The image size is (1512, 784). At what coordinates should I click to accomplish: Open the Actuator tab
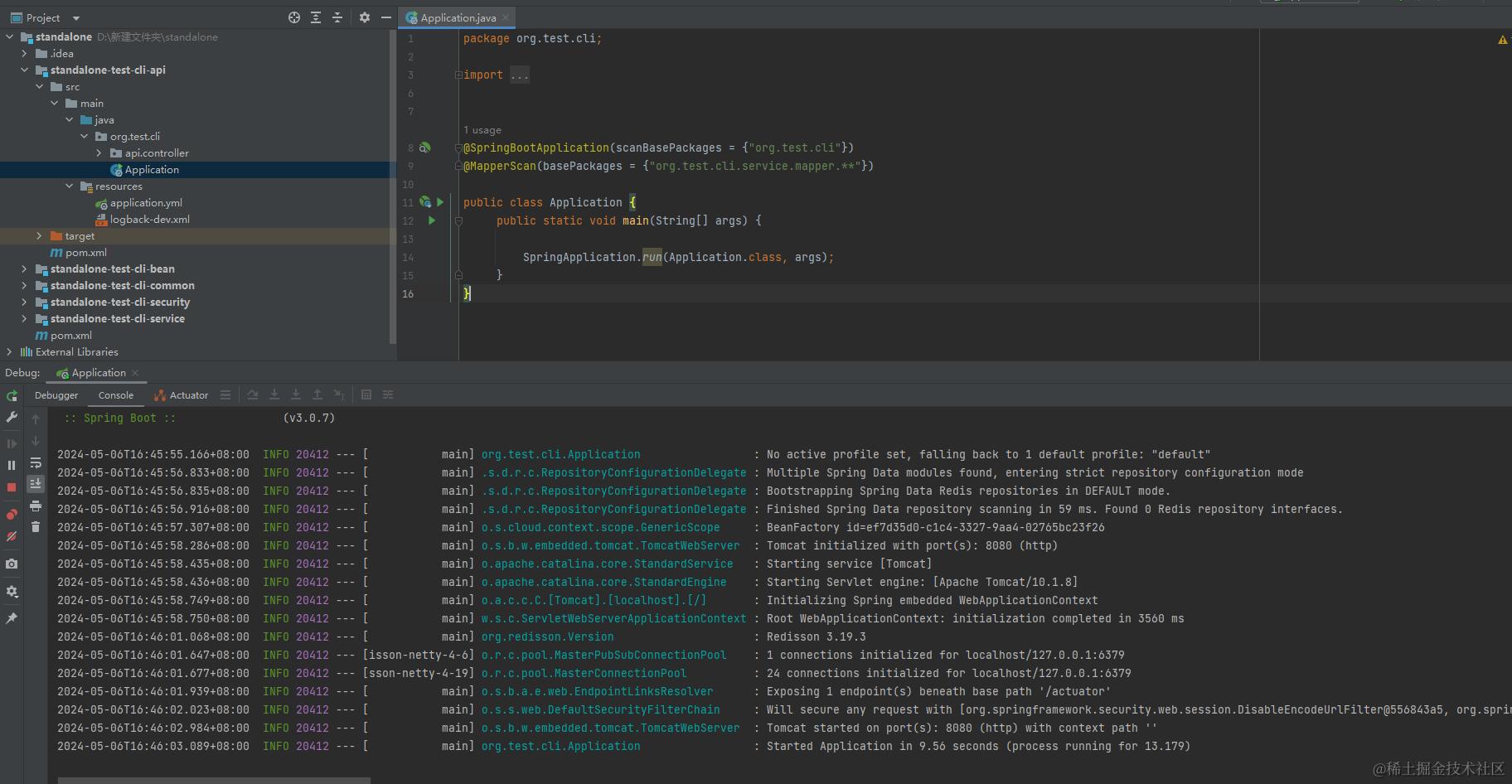coord(182,395)
